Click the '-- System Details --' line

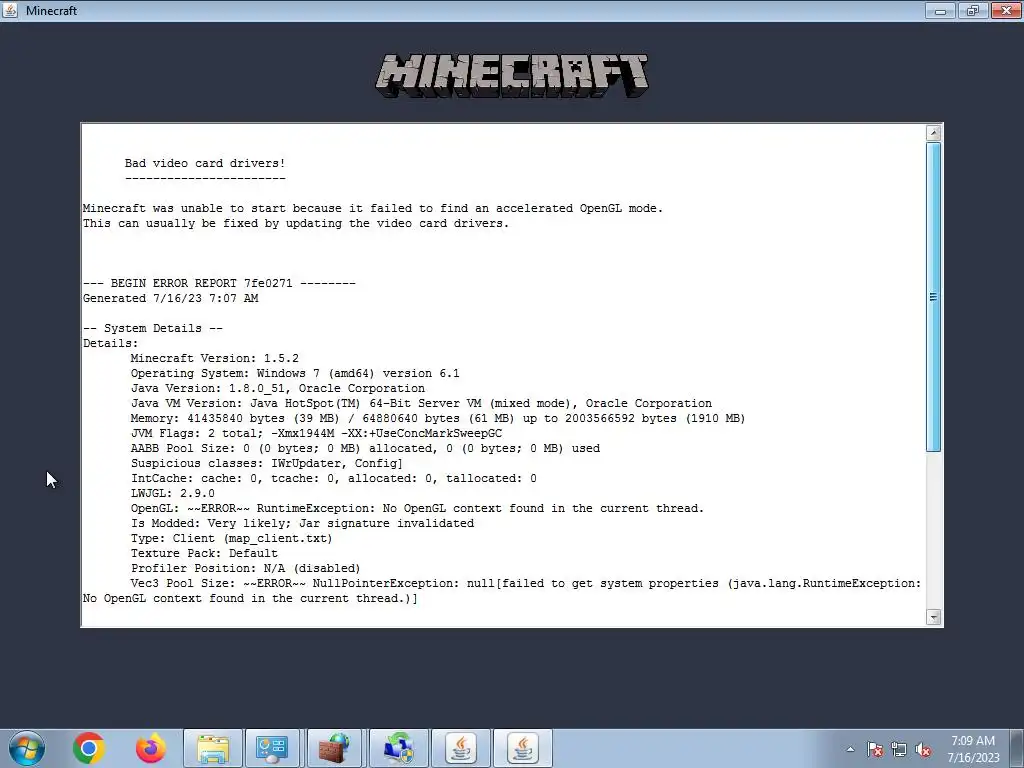point(153,328)
